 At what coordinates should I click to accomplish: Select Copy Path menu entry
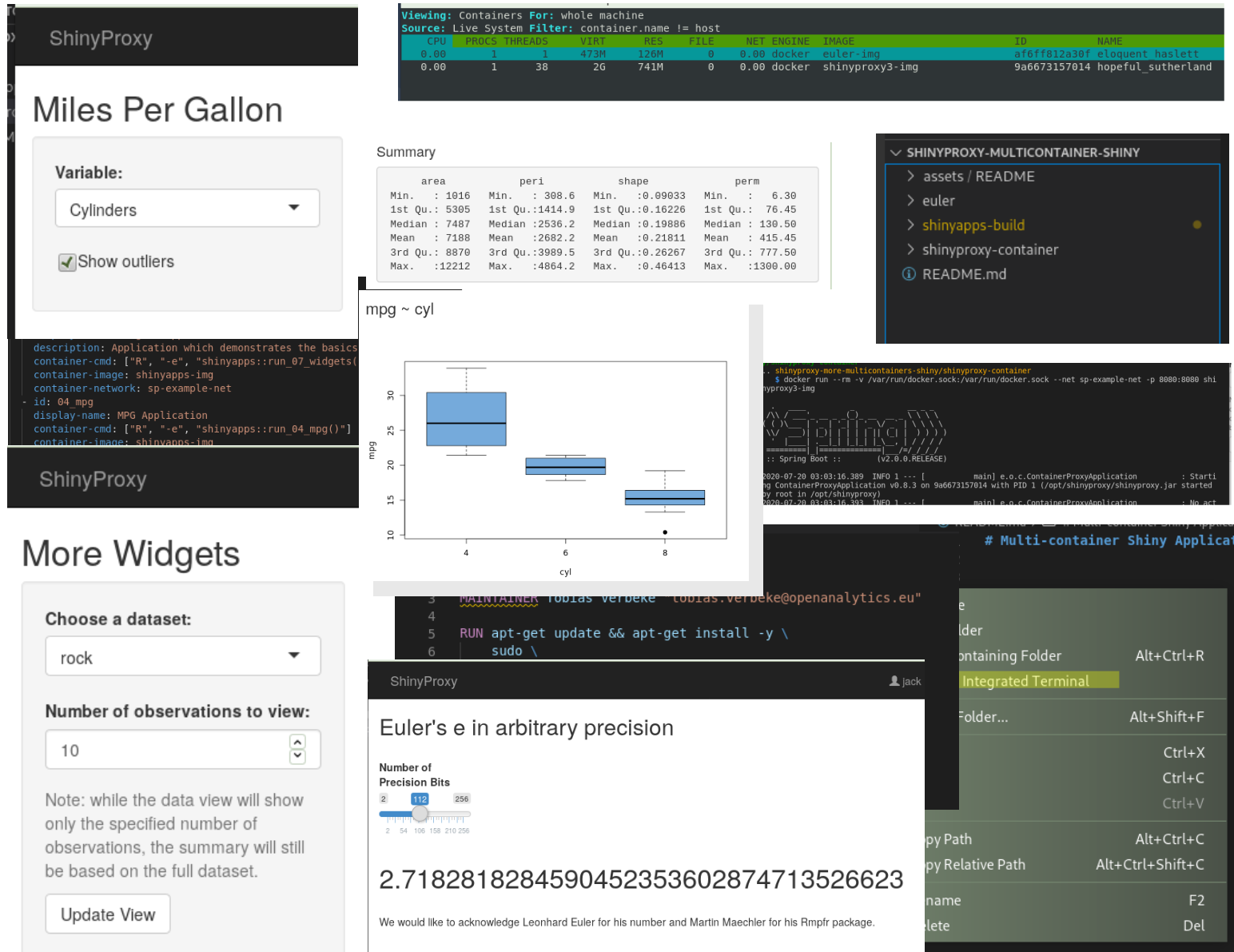coord(1076,839)
